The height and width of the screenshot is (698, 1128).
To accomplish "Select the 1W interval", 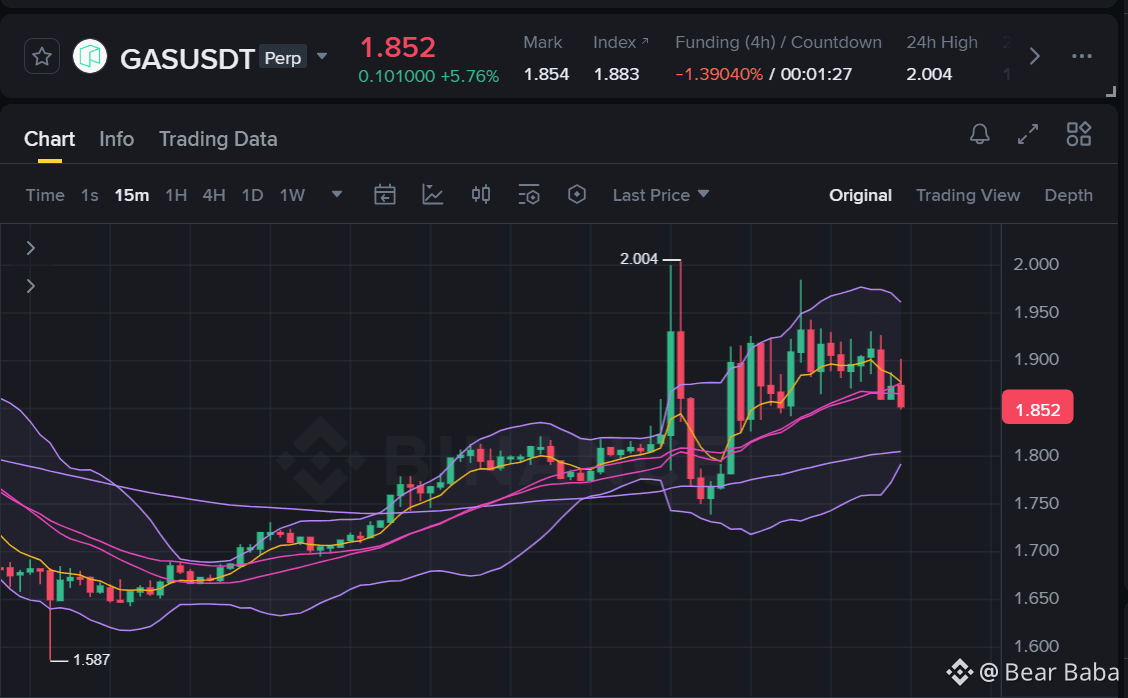I will tap(292, 195).
